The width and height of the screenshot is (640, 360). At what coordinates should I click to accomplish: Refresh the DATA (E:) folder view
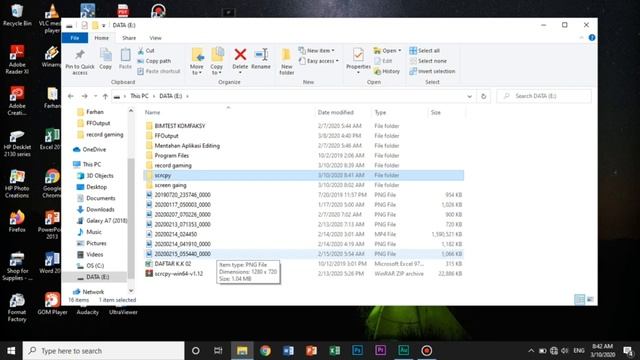click(483, 96)
